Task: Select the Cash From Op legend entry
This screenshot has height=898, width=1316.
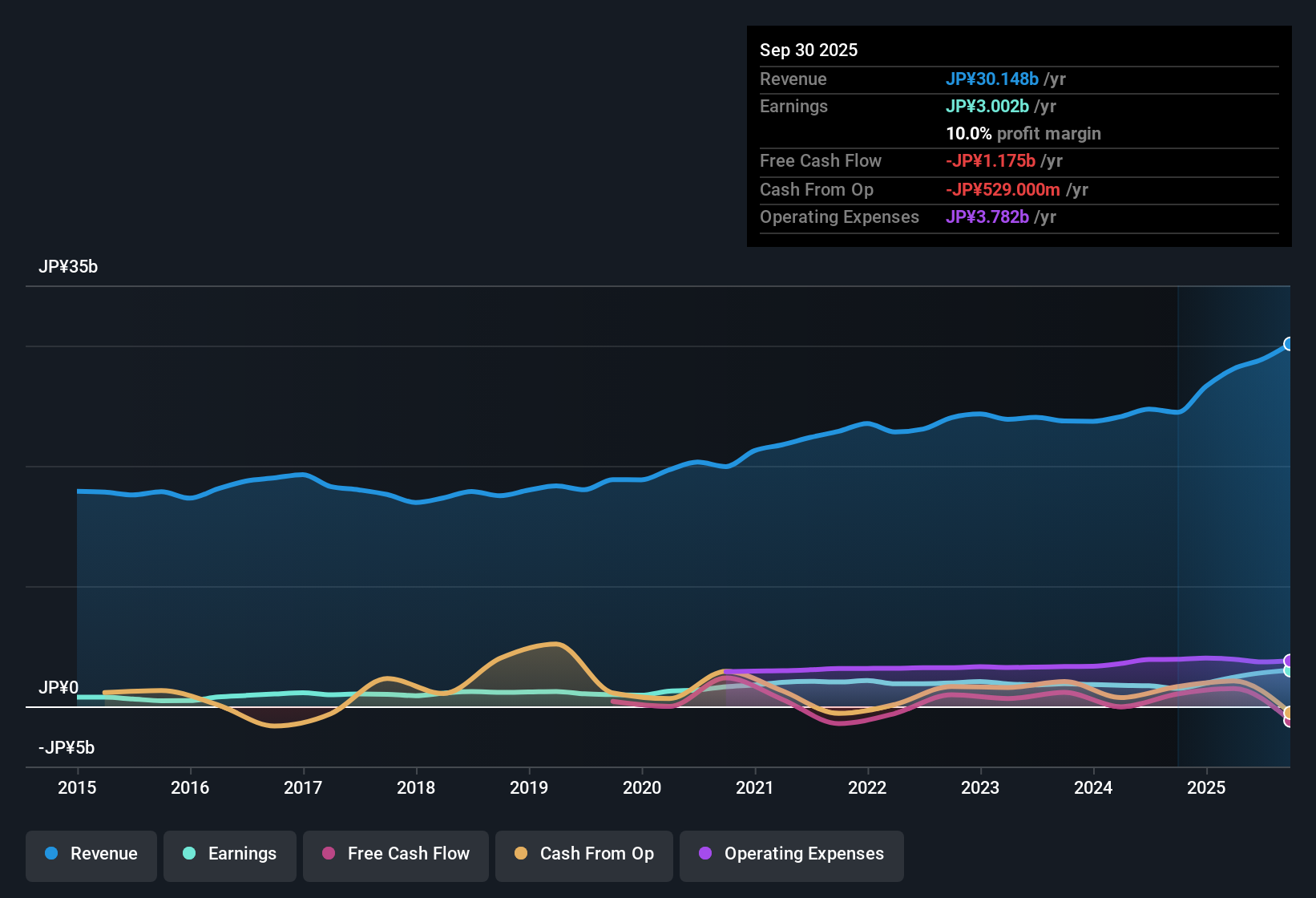Action: (583, 854)
